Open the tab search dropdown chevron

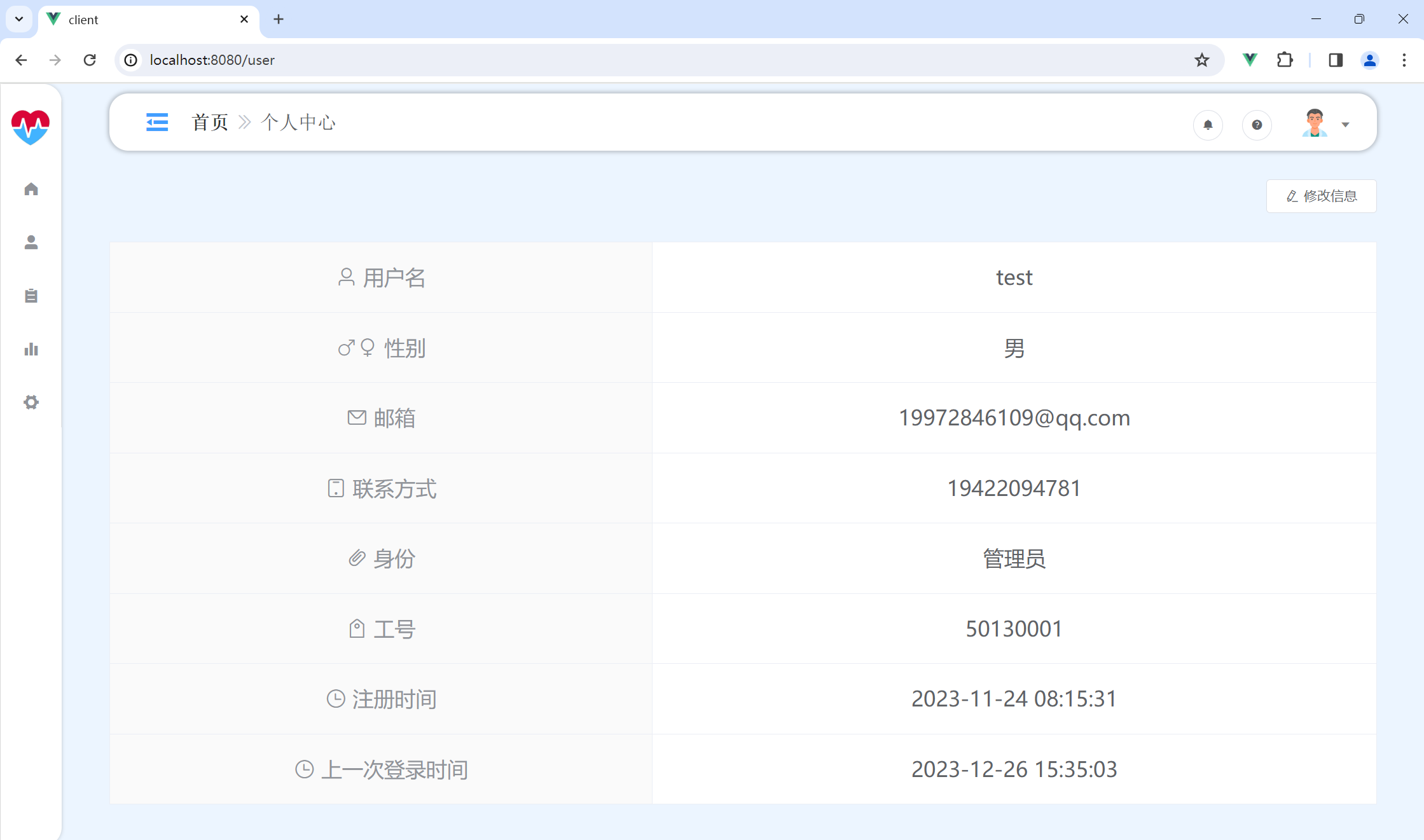pos(19,19)
